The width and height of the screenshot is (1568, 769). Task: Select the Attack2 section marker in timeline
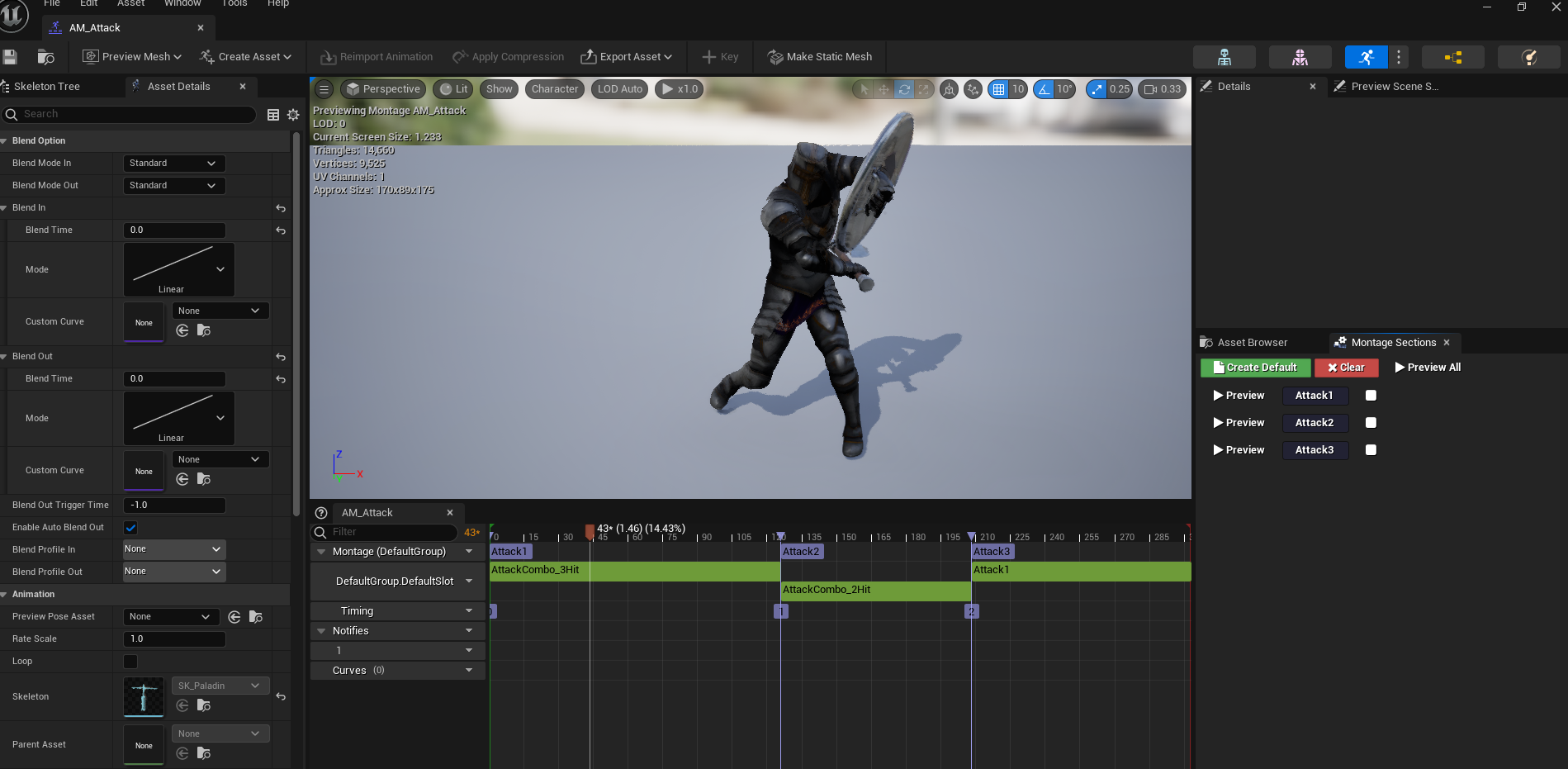(x=801, y=552)
